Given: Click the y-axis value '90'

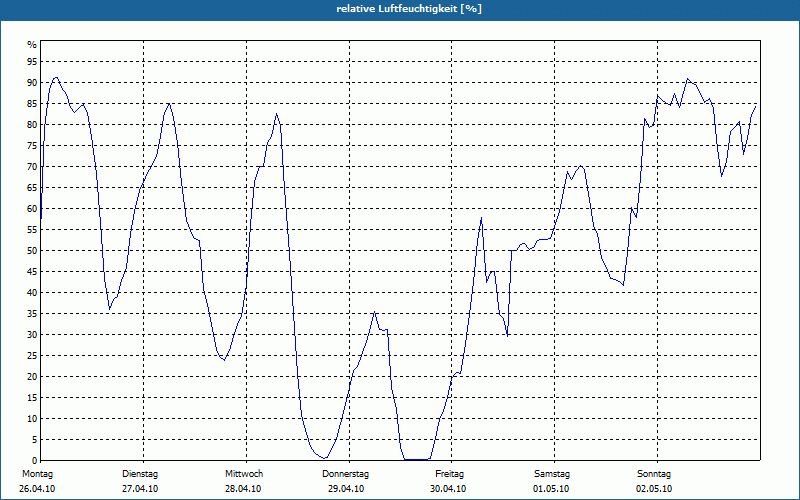Looking at the screenshot, I should pos(32,83).
